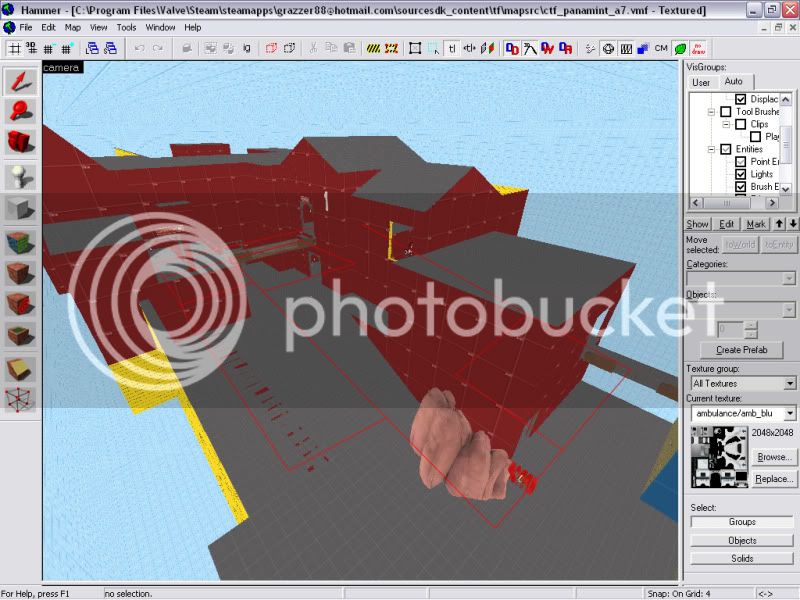Click the visgroup Edit button
The width and height of the screenshot is (800, 600).
(726, 223)
